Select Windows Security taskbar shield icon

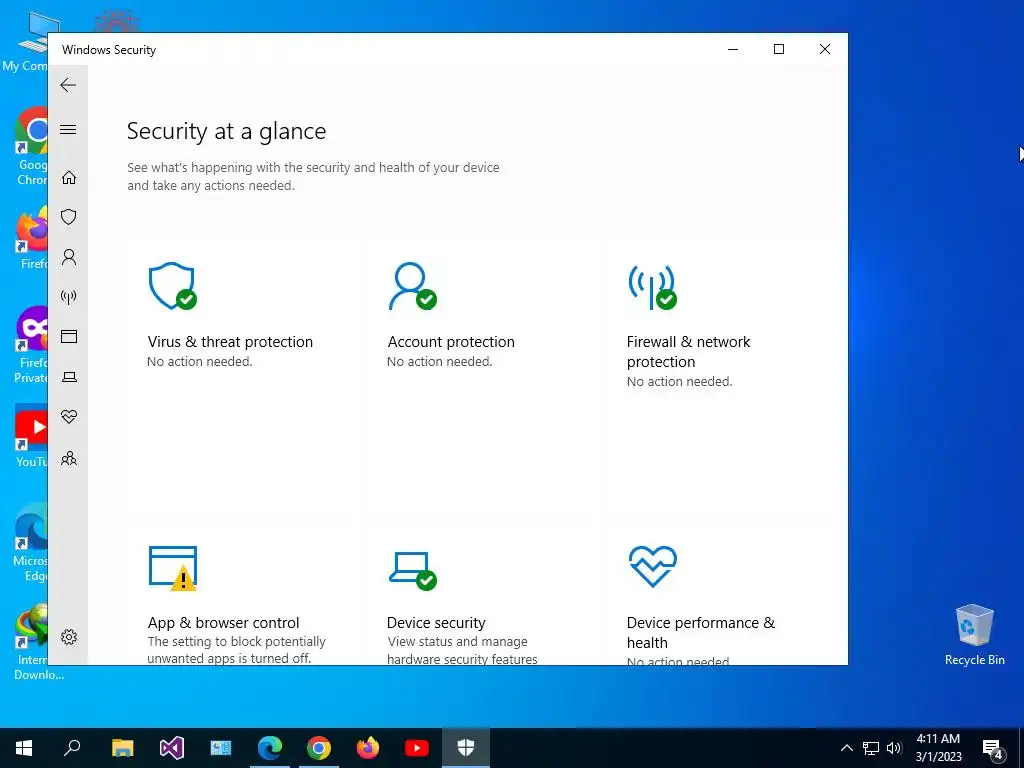tap(466, 748)
